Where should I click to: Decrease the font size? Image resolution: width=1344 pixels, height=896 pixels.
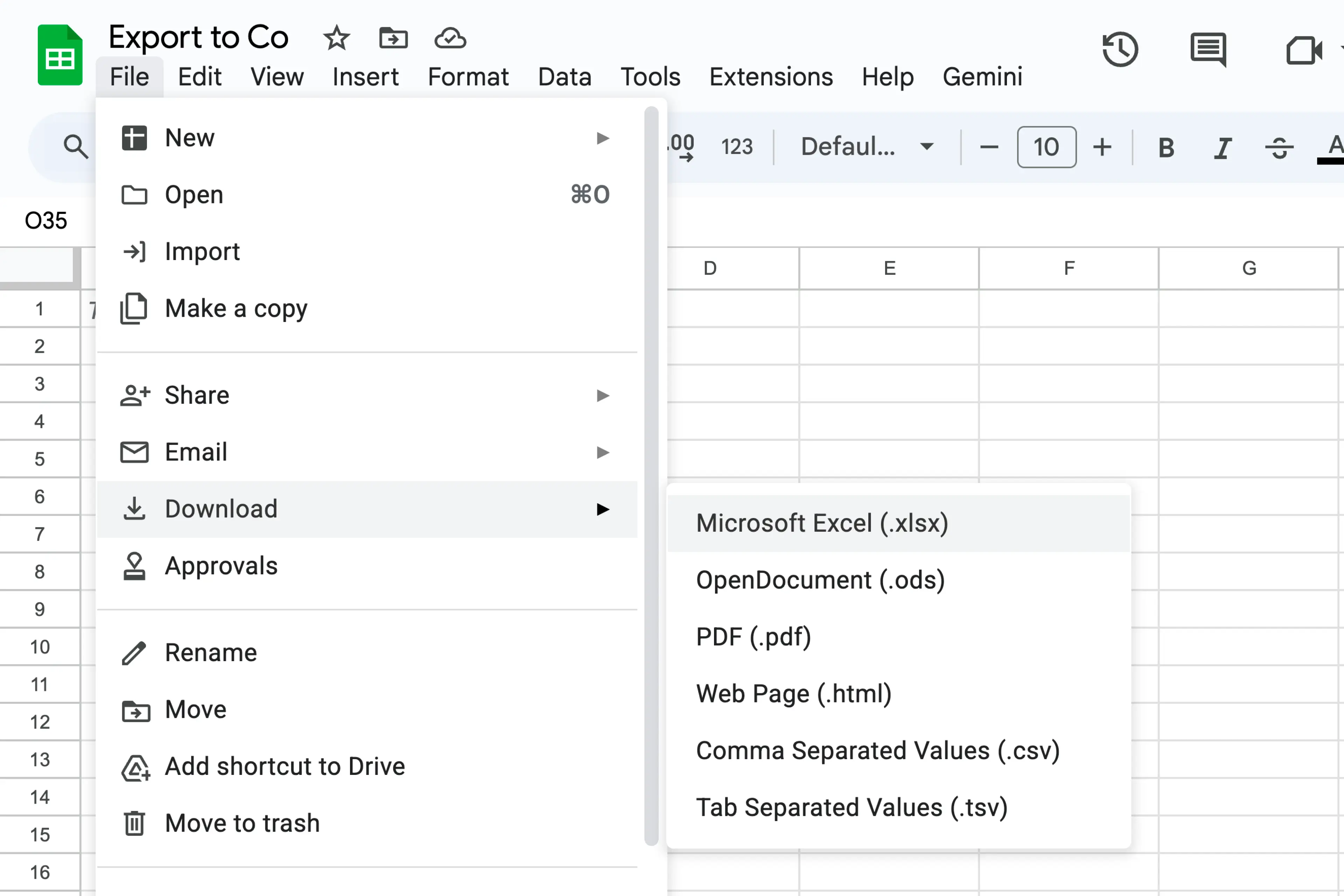(x=989, y=147)
